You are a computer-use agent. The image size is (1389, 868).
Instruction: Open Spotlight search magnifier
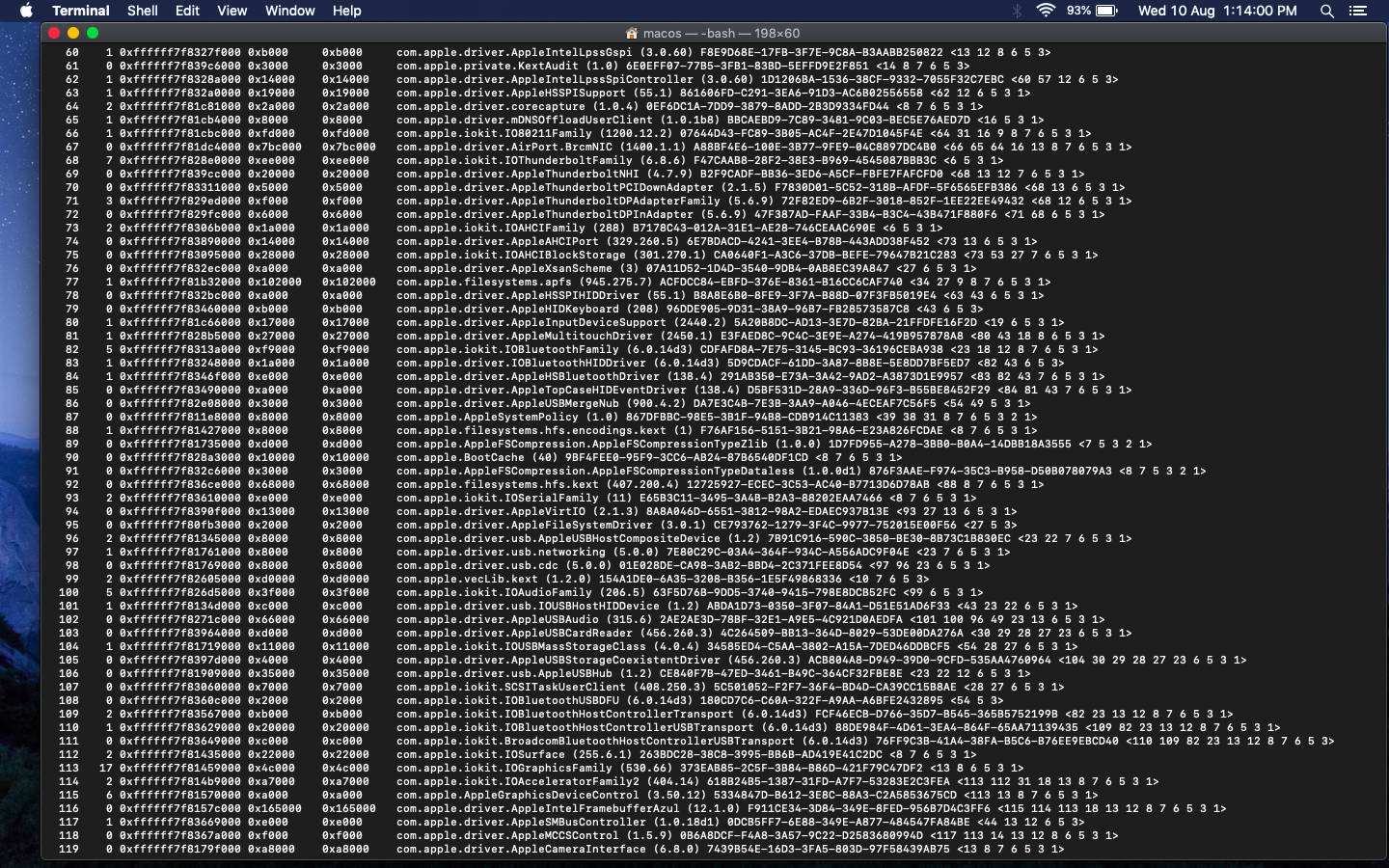1327,11
